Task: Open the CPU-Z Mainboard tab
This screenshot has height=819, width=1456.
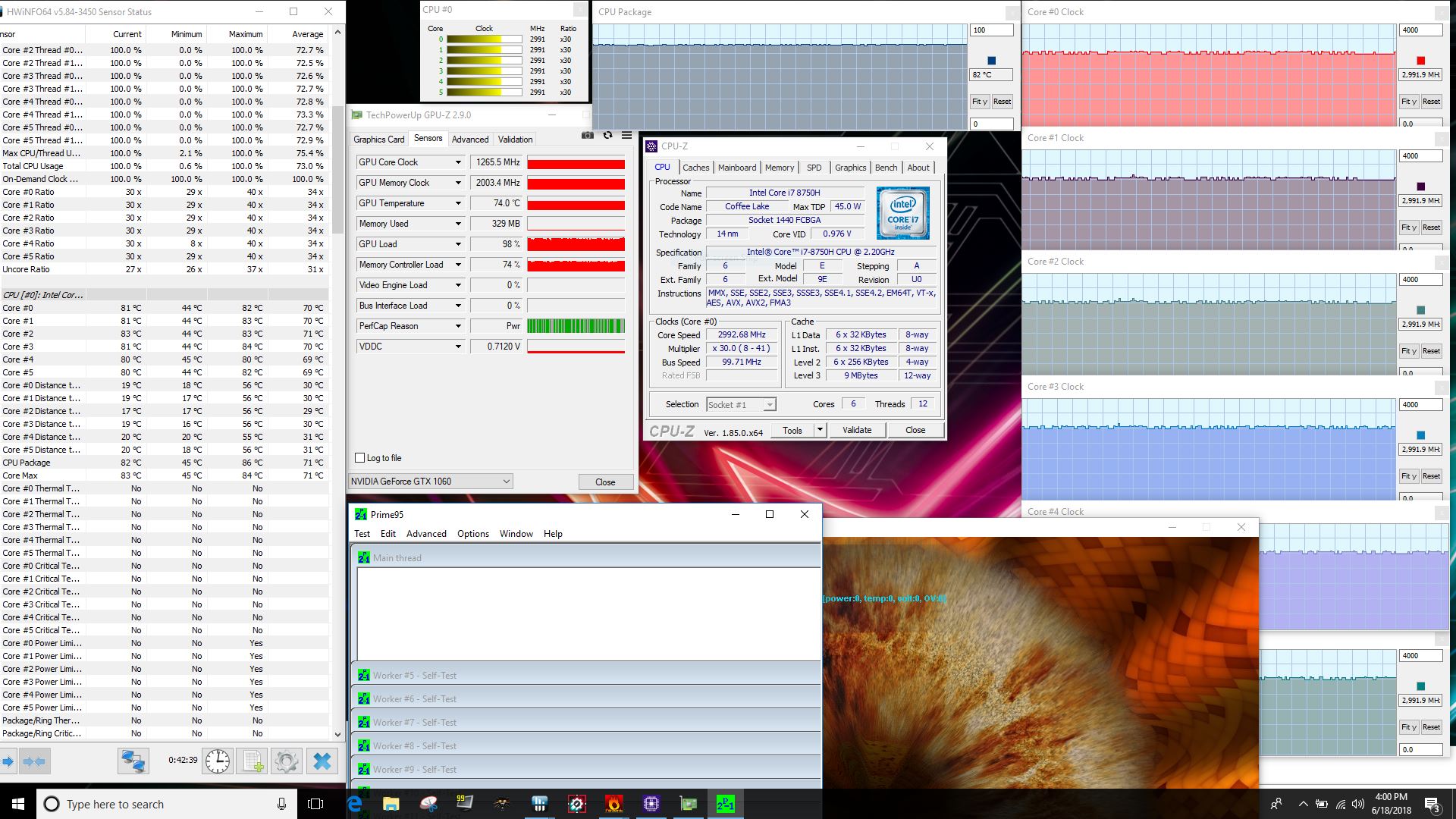Action: [x=737, y=168]
